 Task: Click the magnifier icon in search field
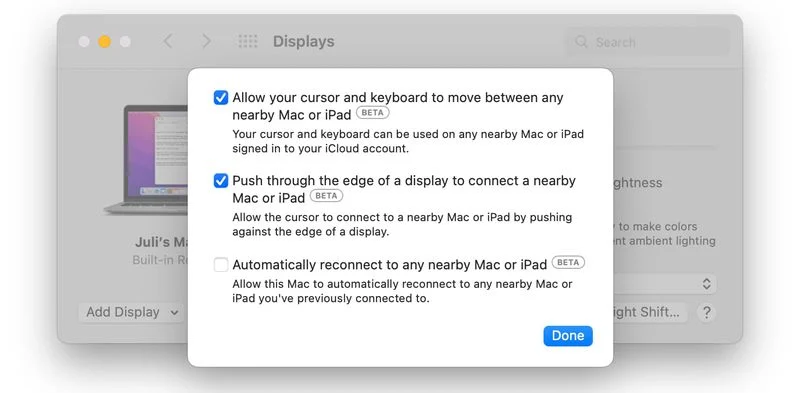point(581,41)
